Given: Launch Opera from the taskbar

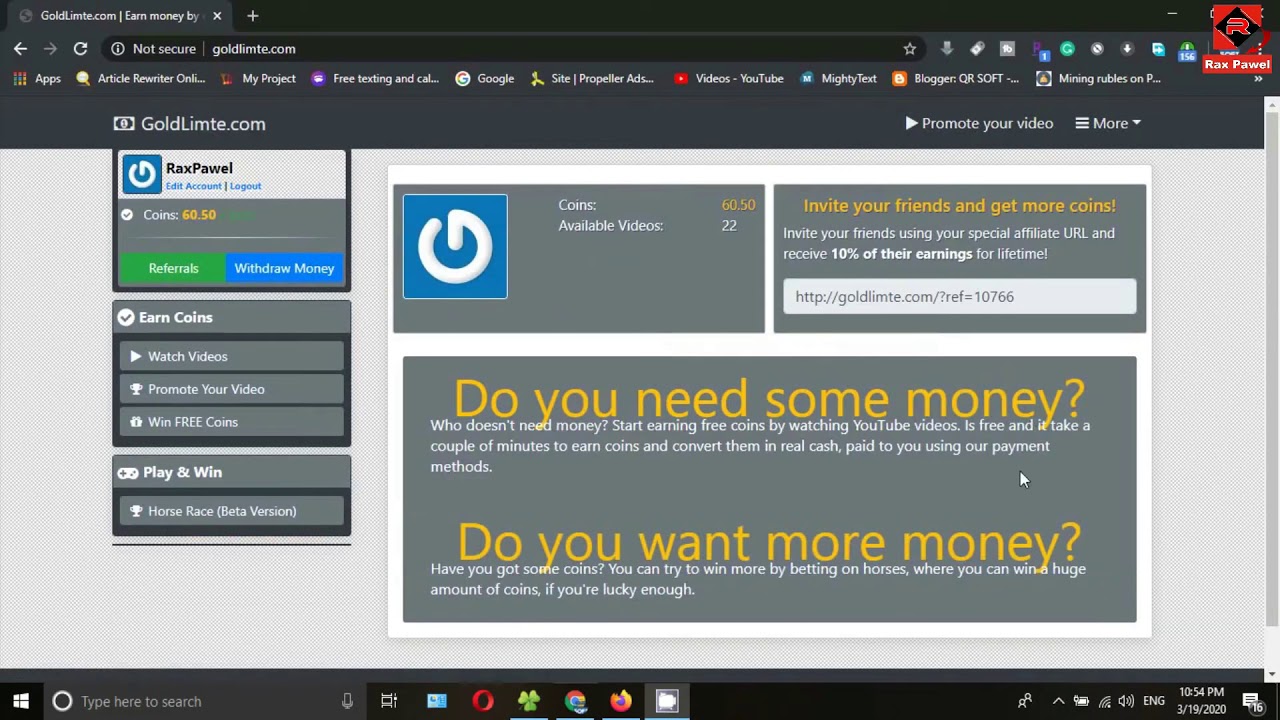Looking at the screenshot, I should point(483,701).
